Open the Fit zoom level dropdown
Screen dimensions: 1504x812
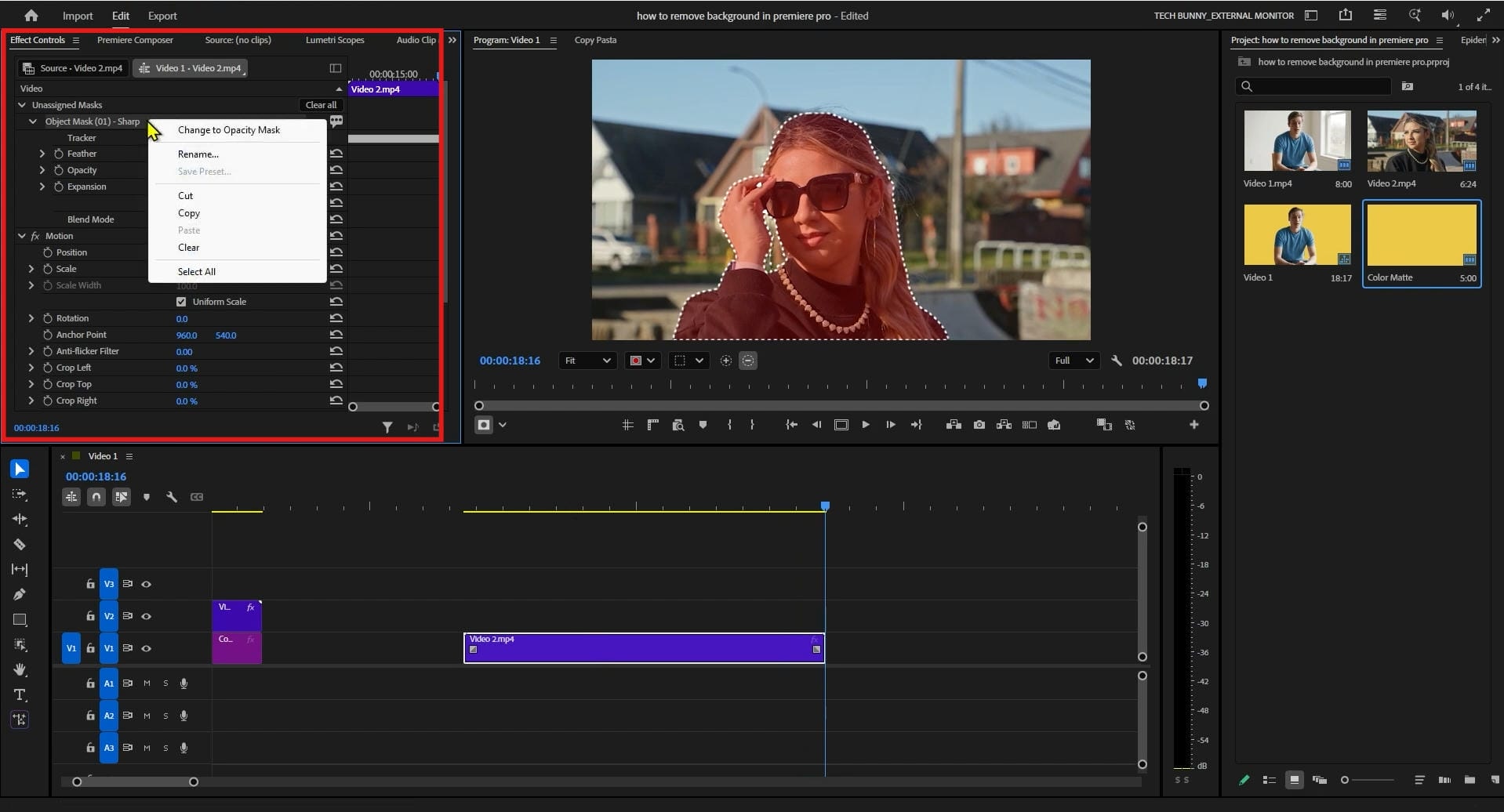(587, 361)
